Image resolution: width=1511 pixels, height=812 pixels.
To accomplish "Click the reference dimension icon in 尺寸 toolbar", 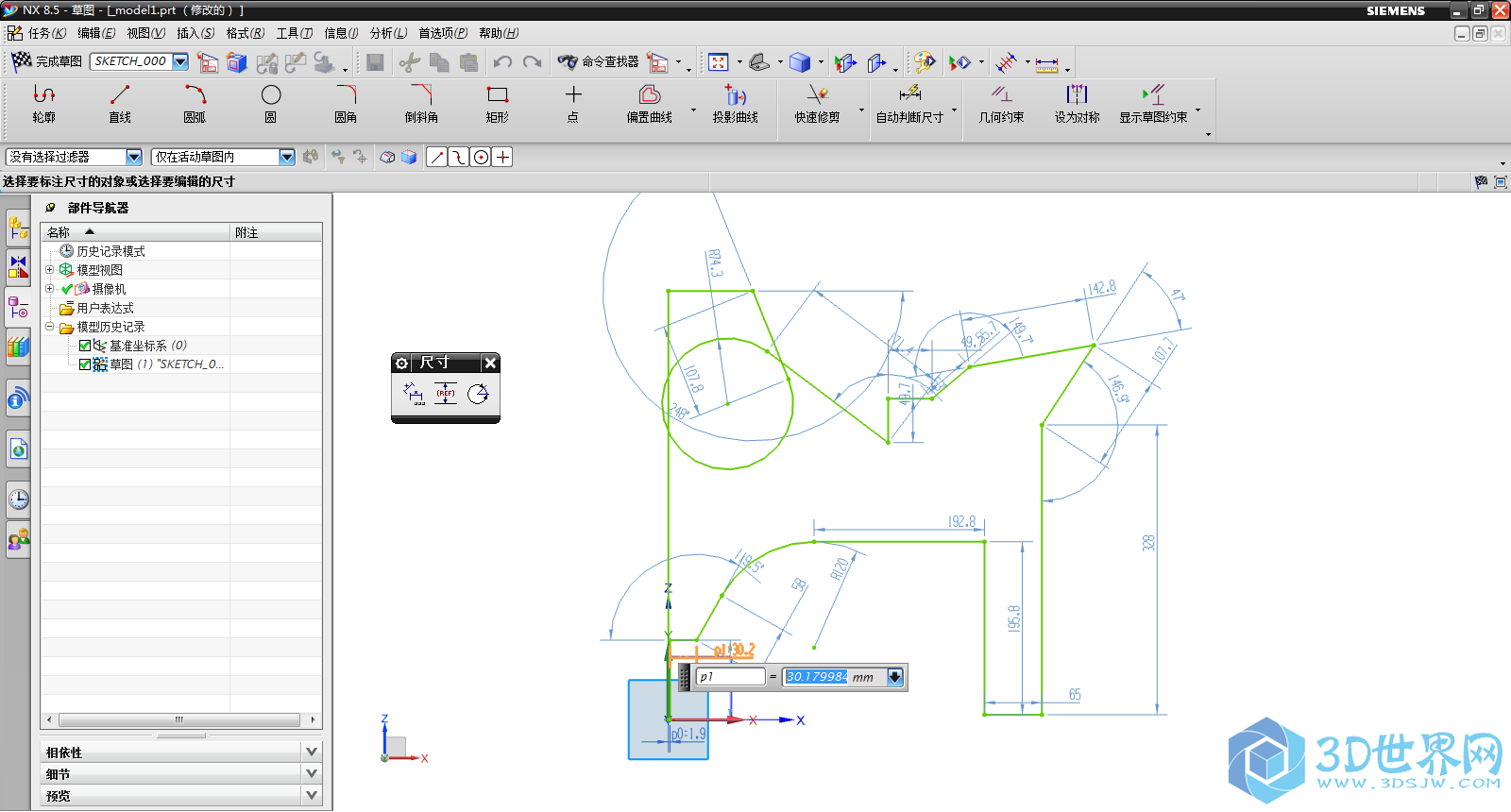I will click(446, 394).
